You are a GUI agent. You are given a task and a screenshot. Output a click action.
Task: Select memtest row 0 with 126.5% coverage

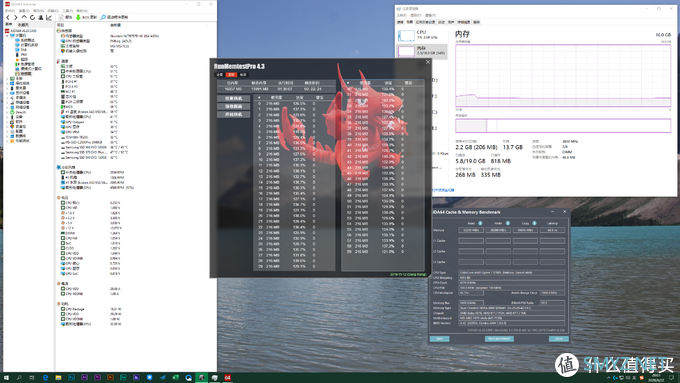pos(294,104)
